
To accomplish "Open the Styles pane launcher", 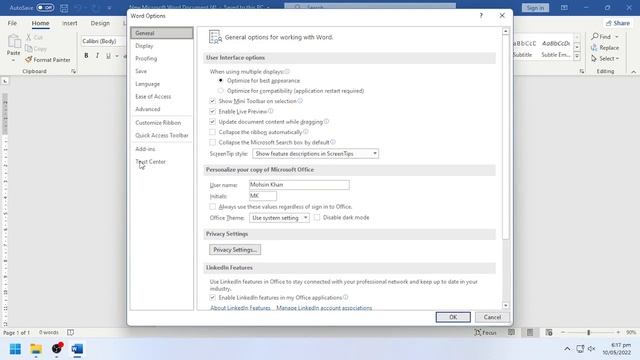I will click(582, 71).
